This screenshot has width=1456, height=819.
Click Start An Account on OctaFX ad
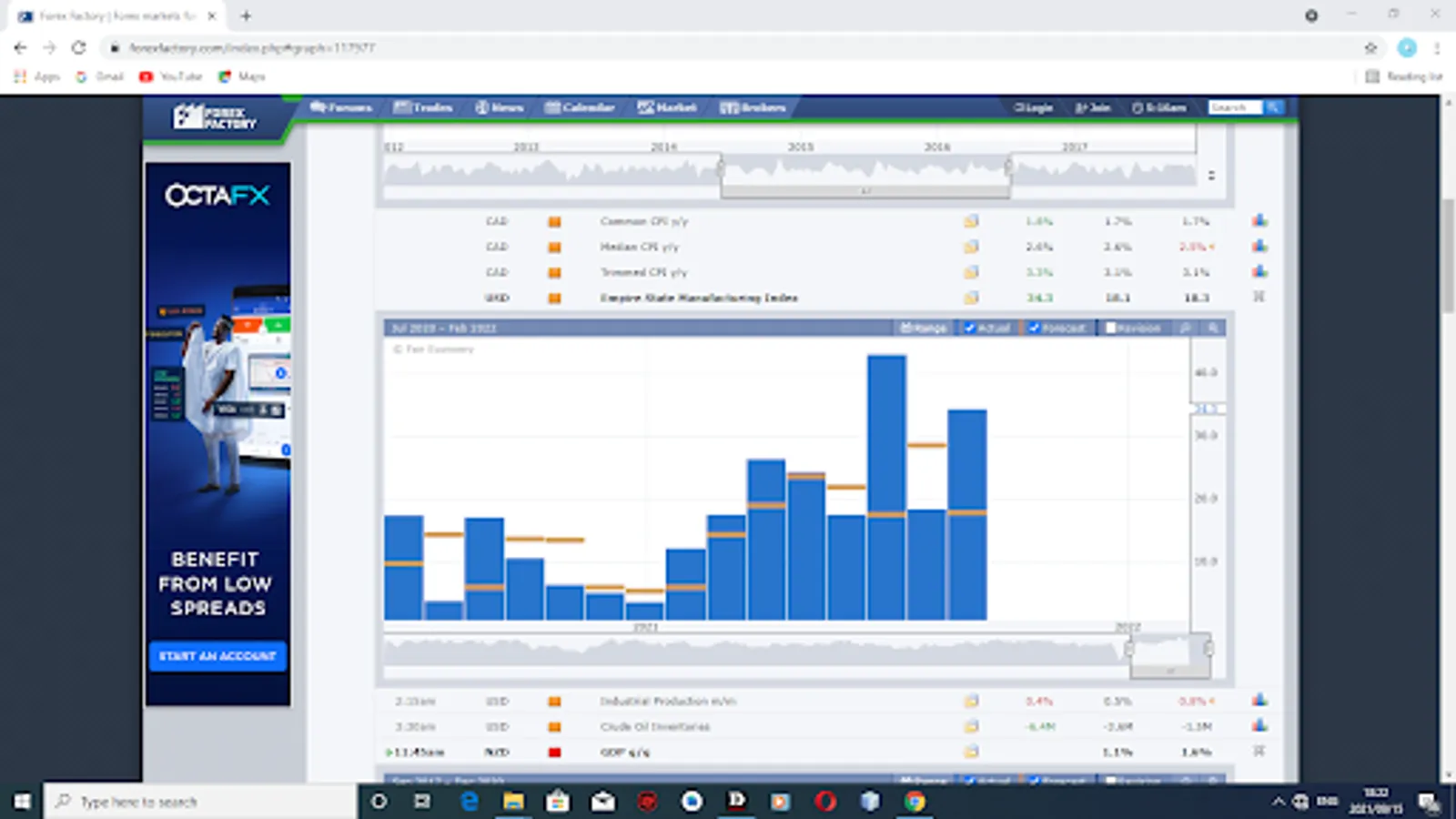[217, 656]
